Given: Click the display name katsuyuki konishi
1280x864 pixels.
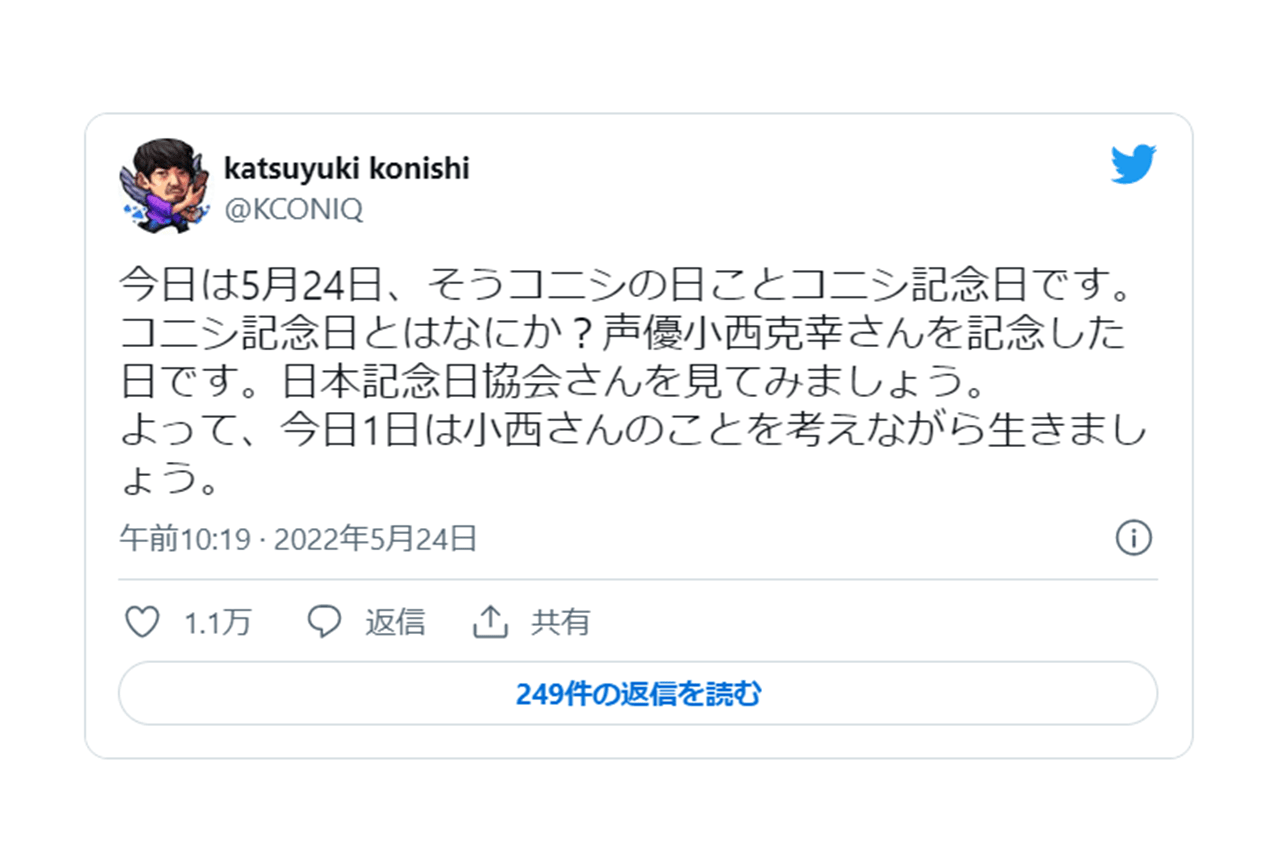Looking at the screenshot, I should 346,168.
